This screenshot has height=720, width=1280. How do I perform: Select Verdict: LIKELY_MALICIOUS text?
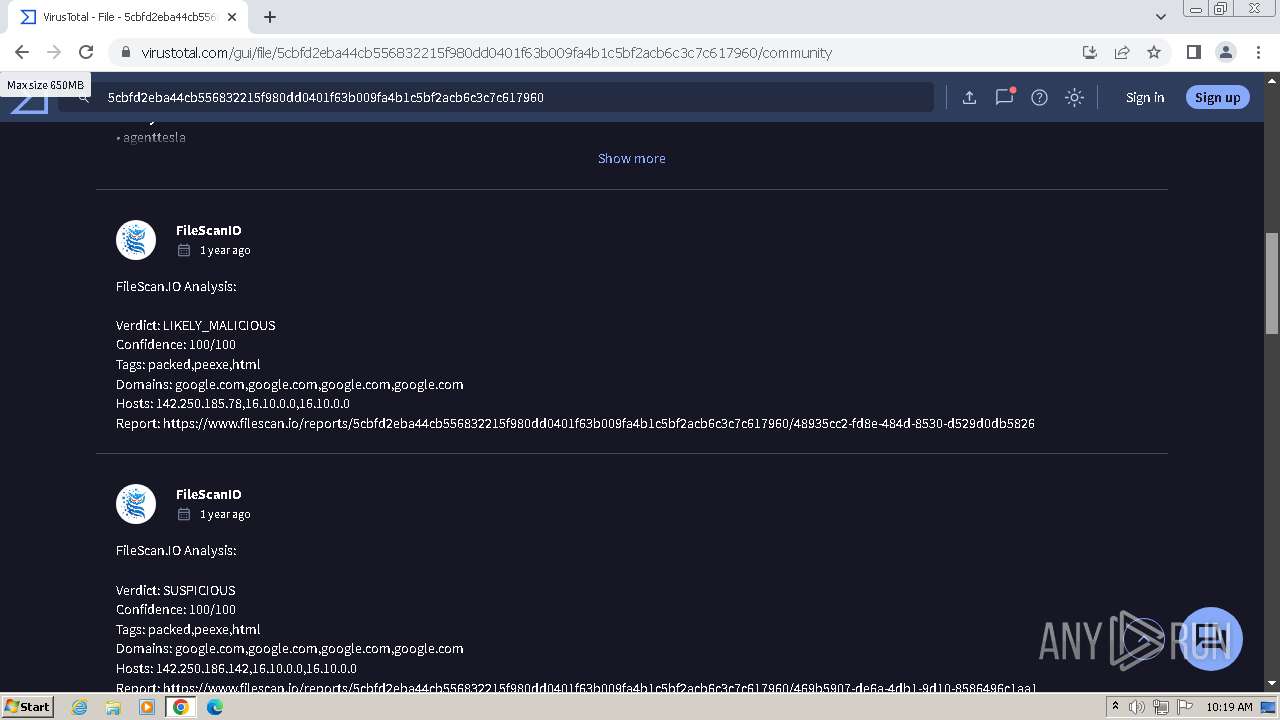195,325
